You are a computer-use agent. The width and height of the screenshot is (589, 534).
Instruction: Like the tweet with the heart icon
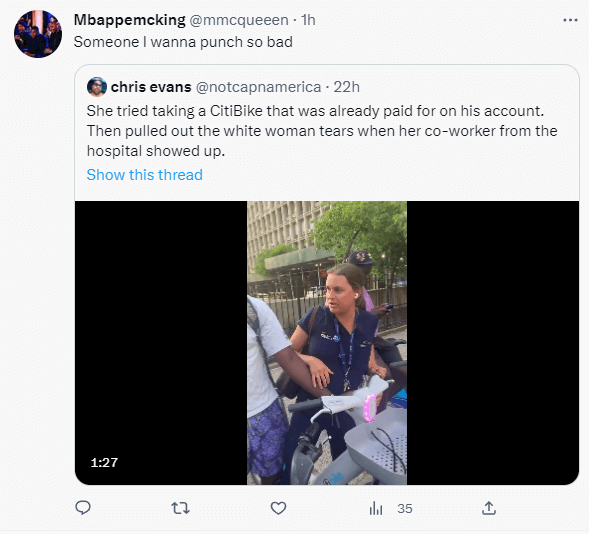pos(278,508)
